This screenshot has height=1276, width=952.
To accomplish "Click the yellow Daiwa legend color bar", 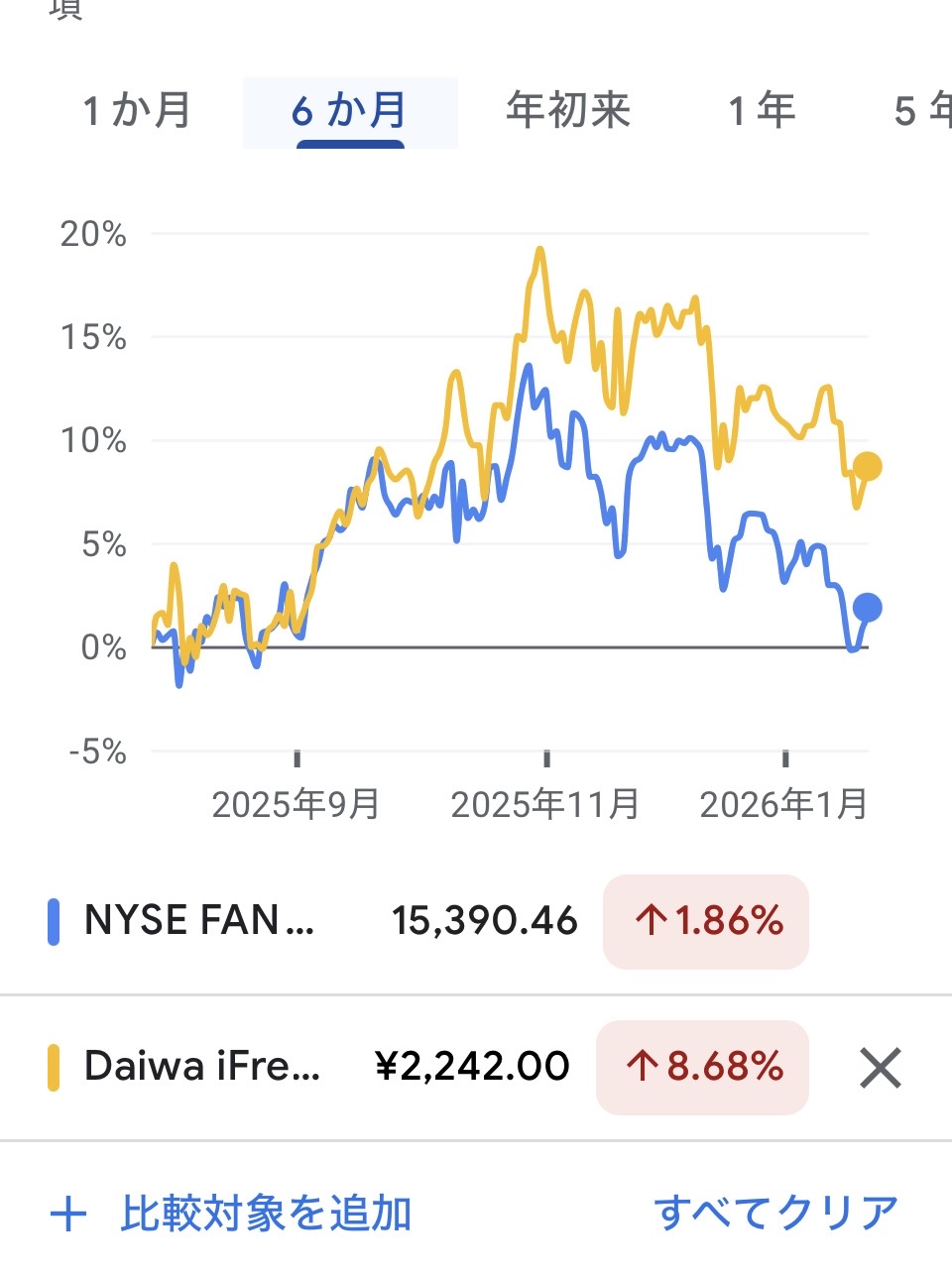I will click(x=54, y=1068).
